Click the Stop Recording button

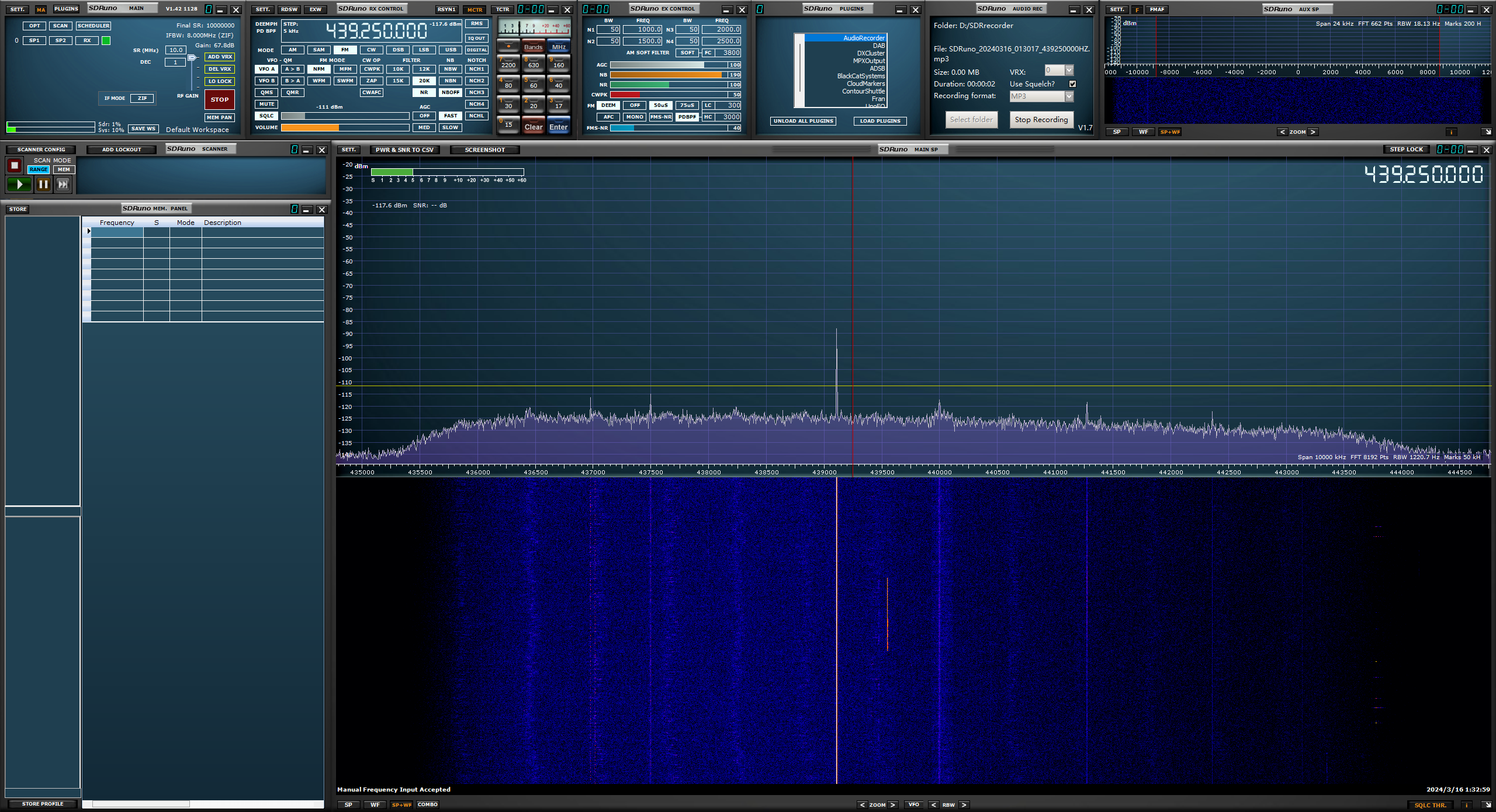(x=1041, y=120)
